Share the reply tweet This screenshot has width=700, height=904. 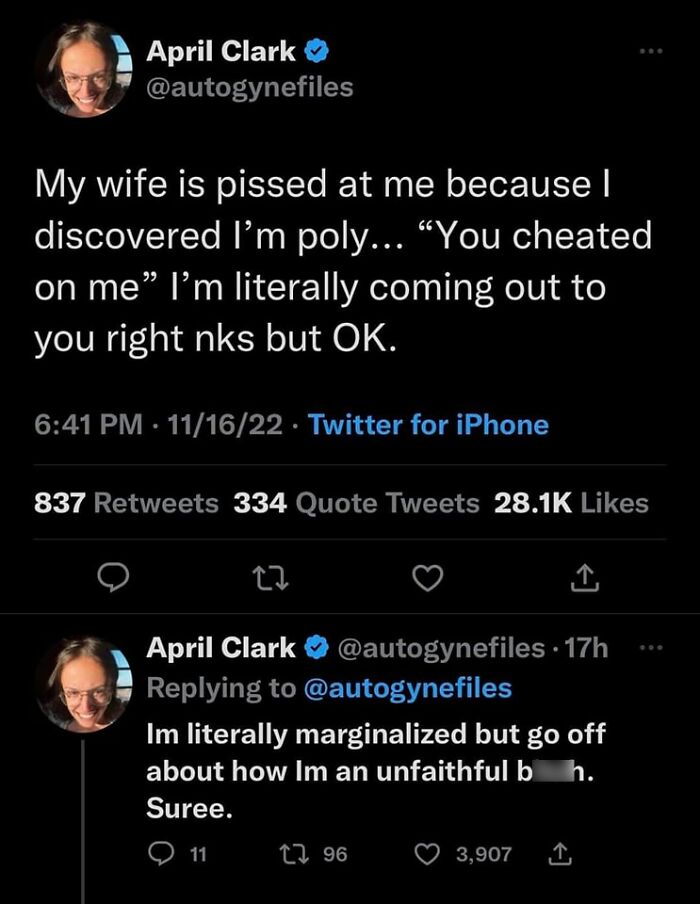pyautogui.click(x=560, y=853)
